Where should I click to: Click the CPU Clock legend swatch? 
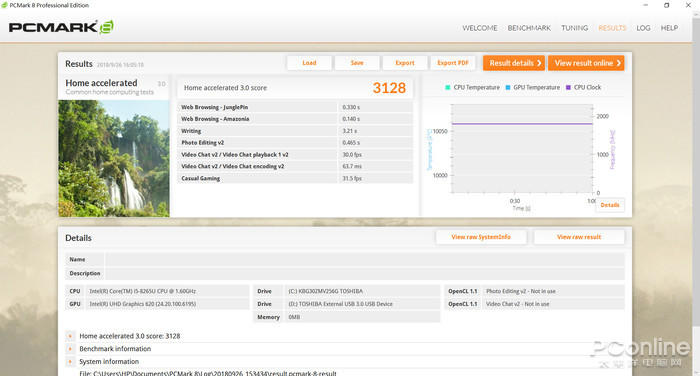(568, 88)
